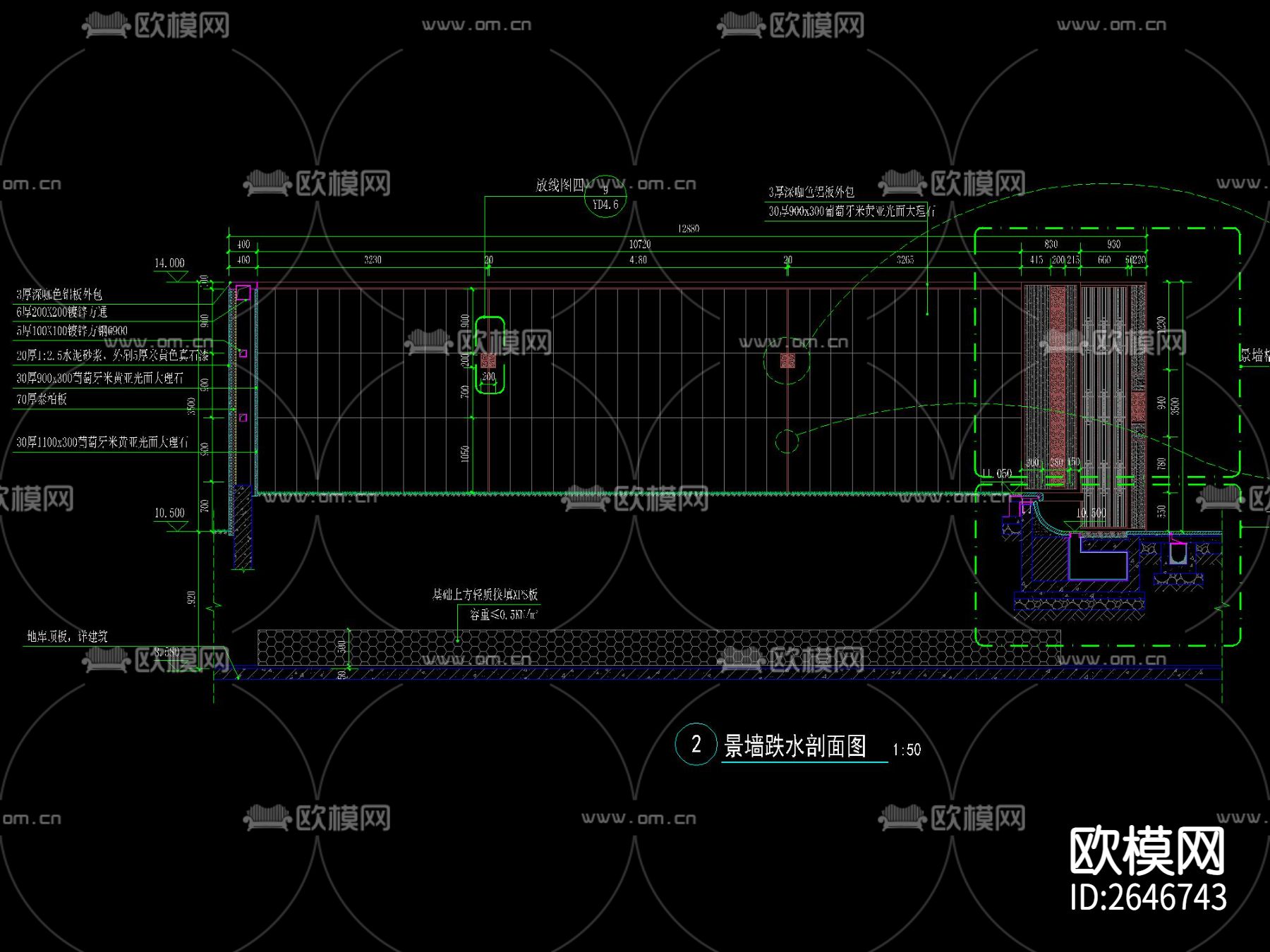This screenshot has width=1270, height=952.
Task: Select the honeycomb XPS fill hatch
Action: pos(659,647)
